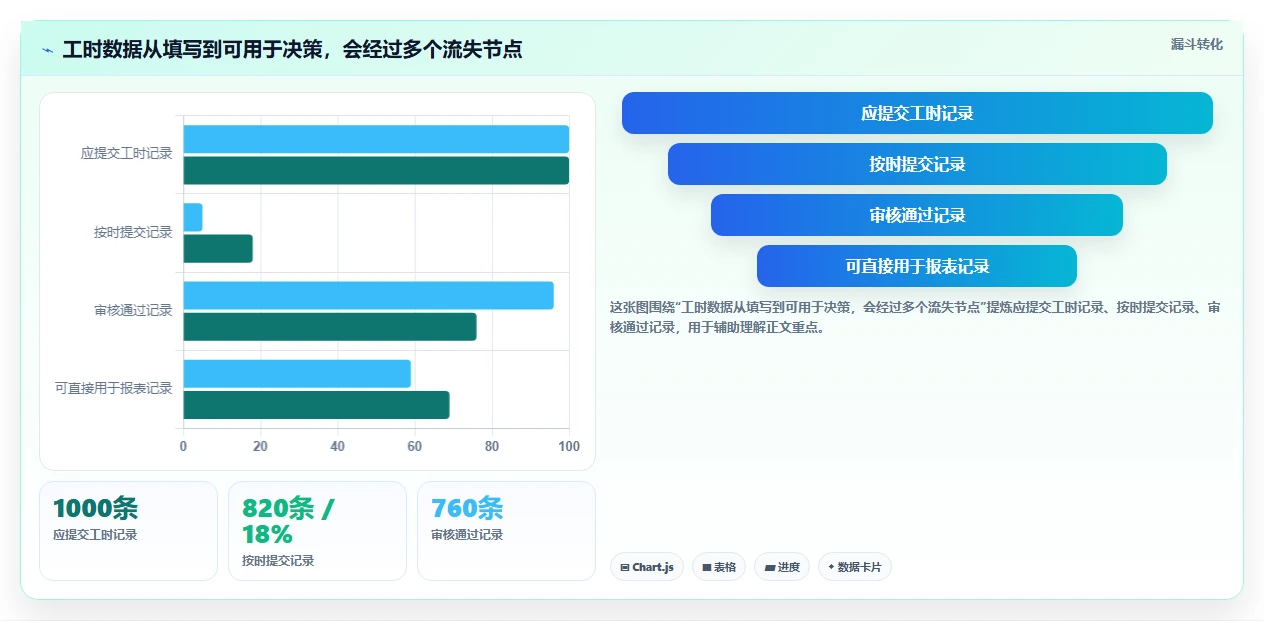Viewport: 1264px width, 621px height.
Task: Click the 审核通过记录 y-axis label
Action: coord(133,310)
